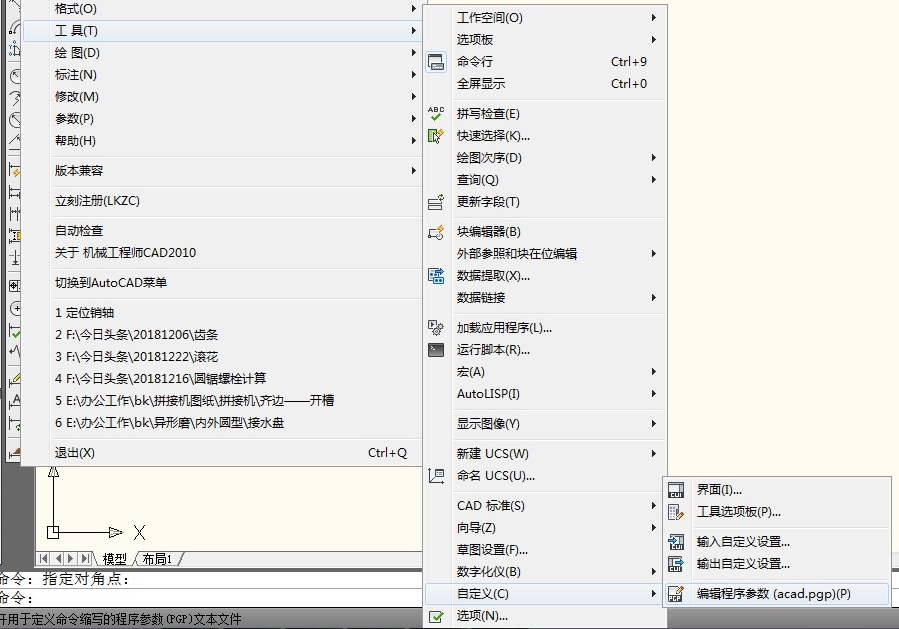The width and height of the screenshot is (899, 629).
Task: Open the 工具(T) menu
Action: click(x=221, y=30)
